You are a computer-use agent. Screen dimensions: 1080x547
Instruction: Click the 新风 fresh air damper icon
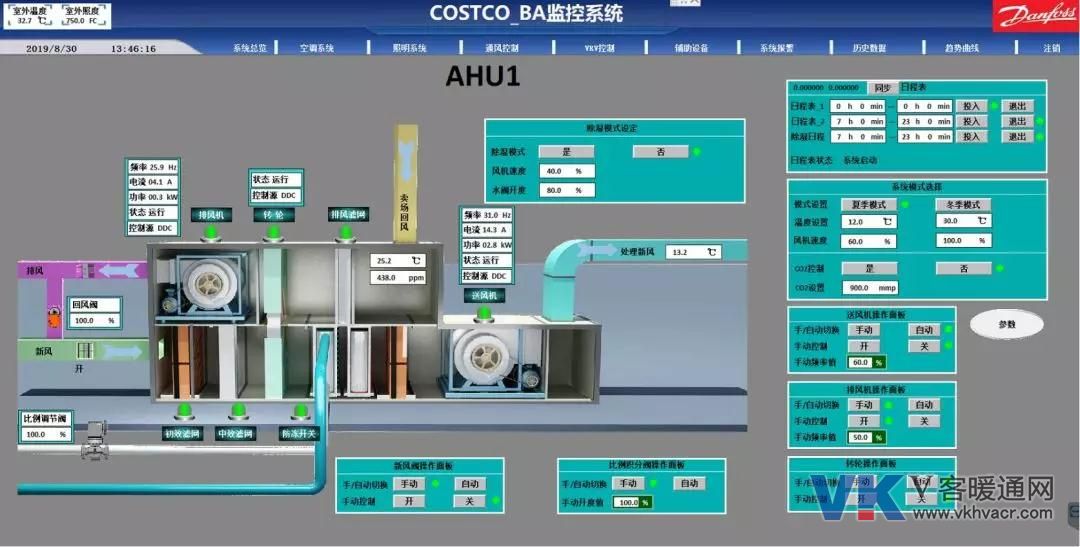tap(84, 351)
